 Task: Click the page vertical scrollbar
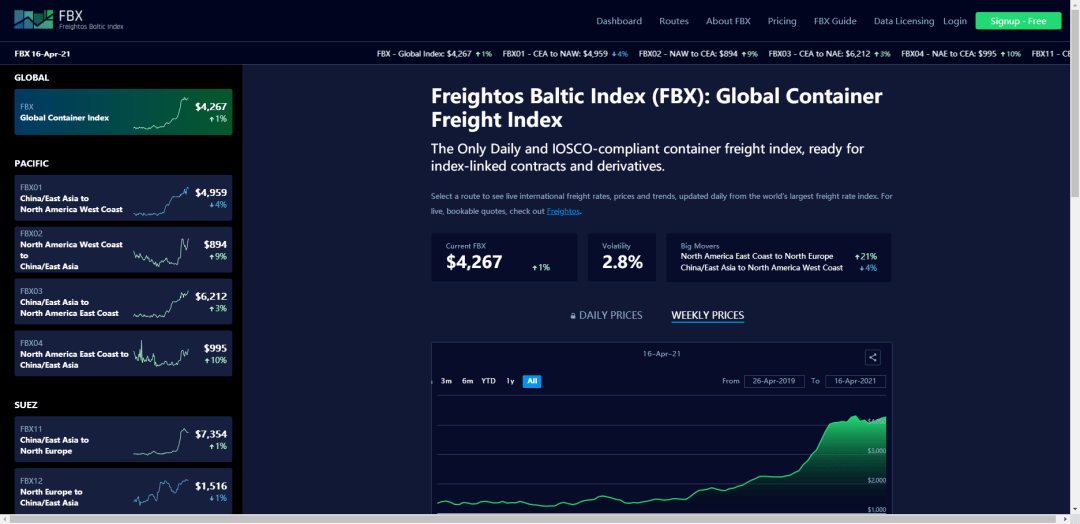pos(1074,103)
